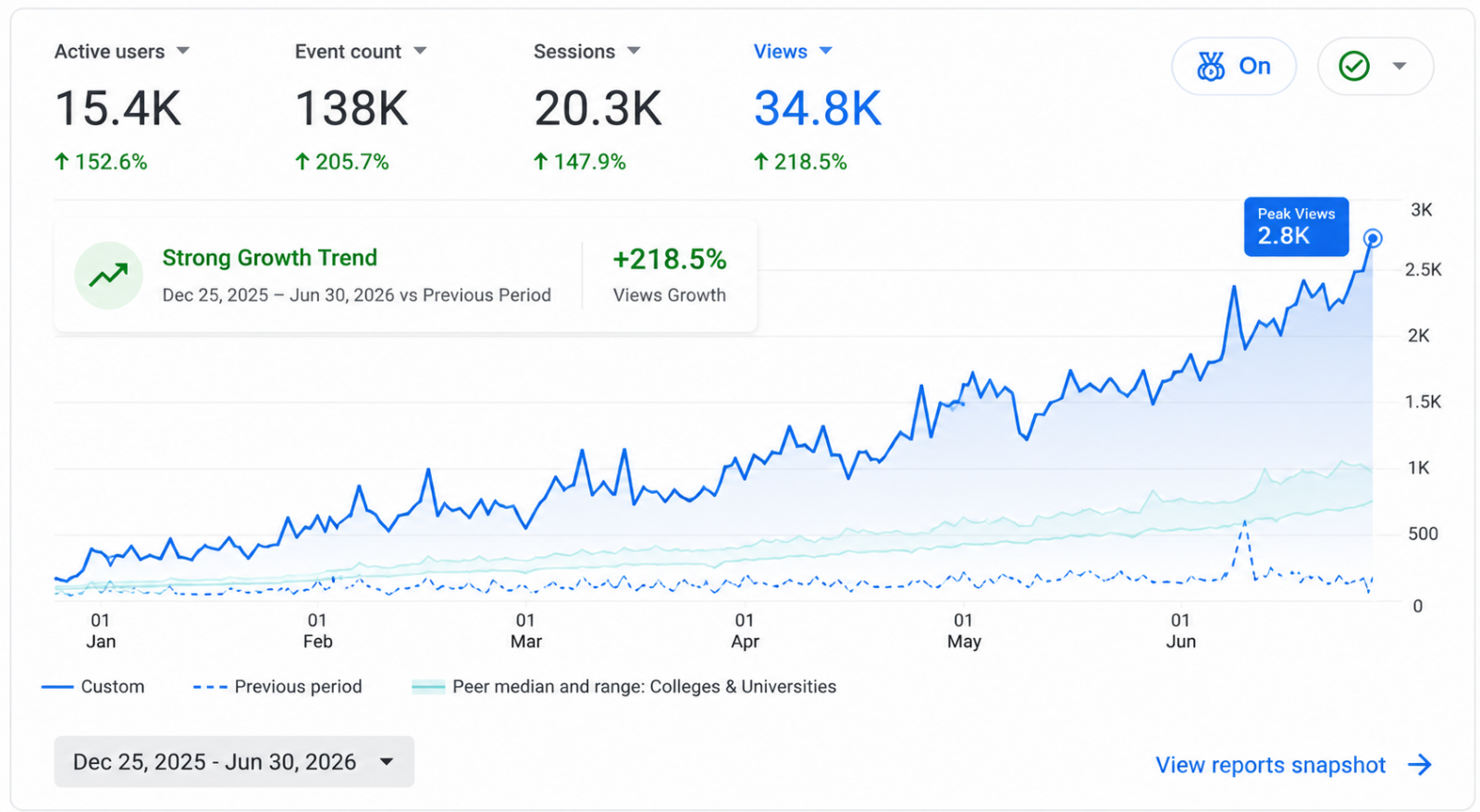Screen dimensions: 1480x812
Task: Click the Peak Views 2.8K tooltip
Action: [1296, 227]
